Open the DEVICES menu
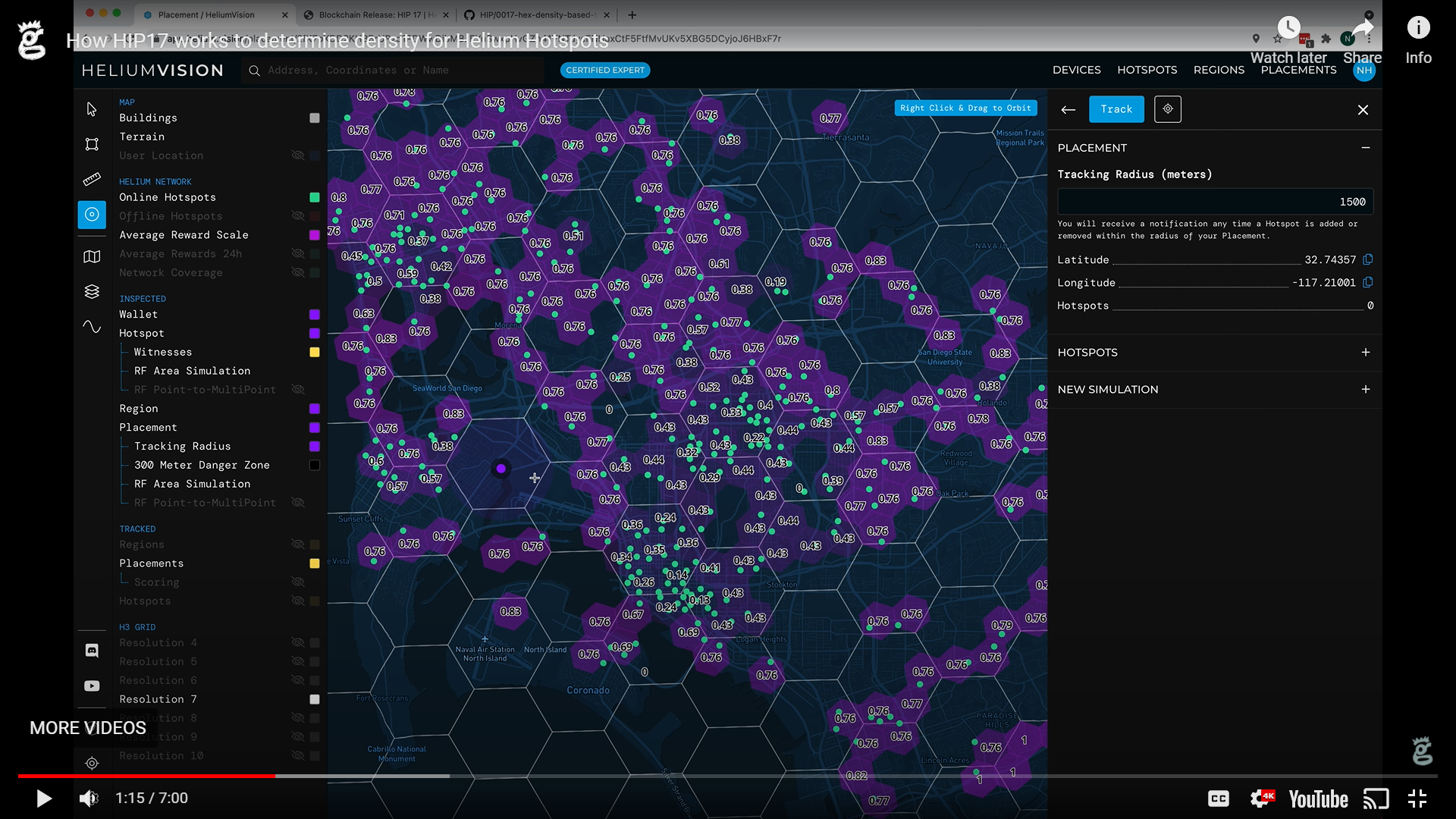This screenshot has width=1456, height=819. (x=1077, y=70)
